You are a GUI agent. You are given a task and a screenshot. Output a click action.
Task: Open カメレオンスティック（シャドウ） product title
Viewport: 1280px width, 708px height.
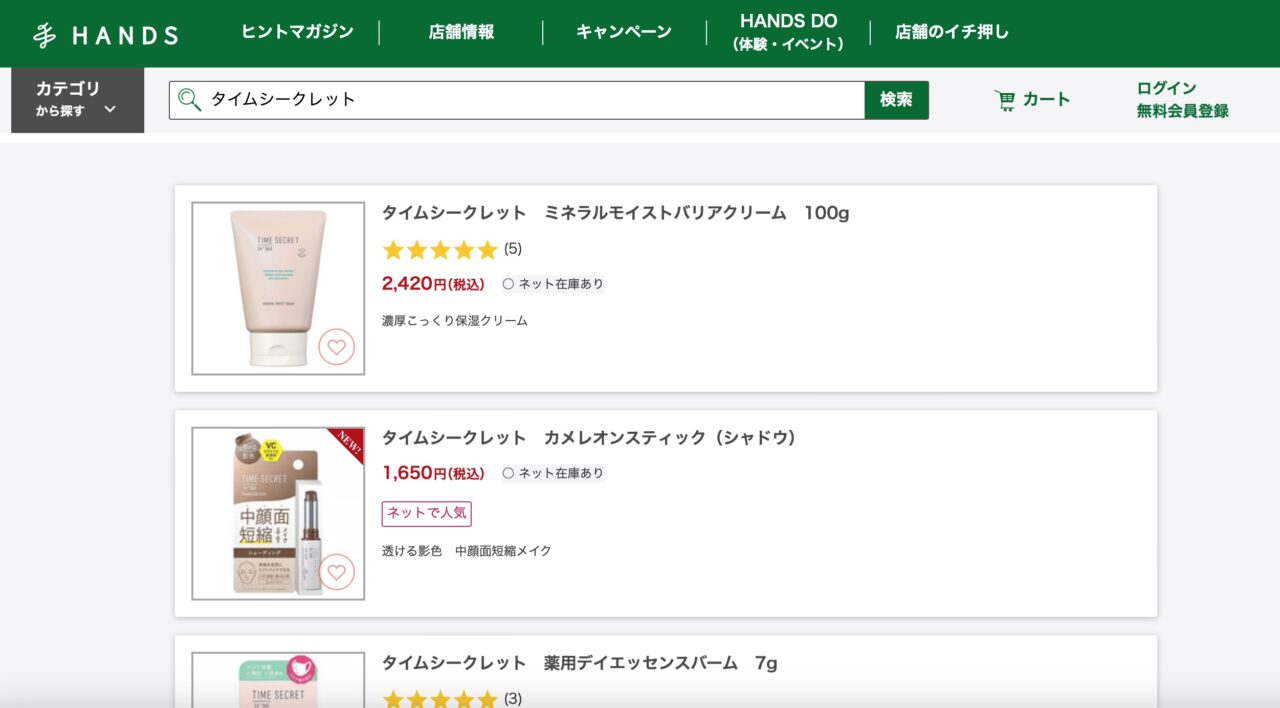coord(590,438)
